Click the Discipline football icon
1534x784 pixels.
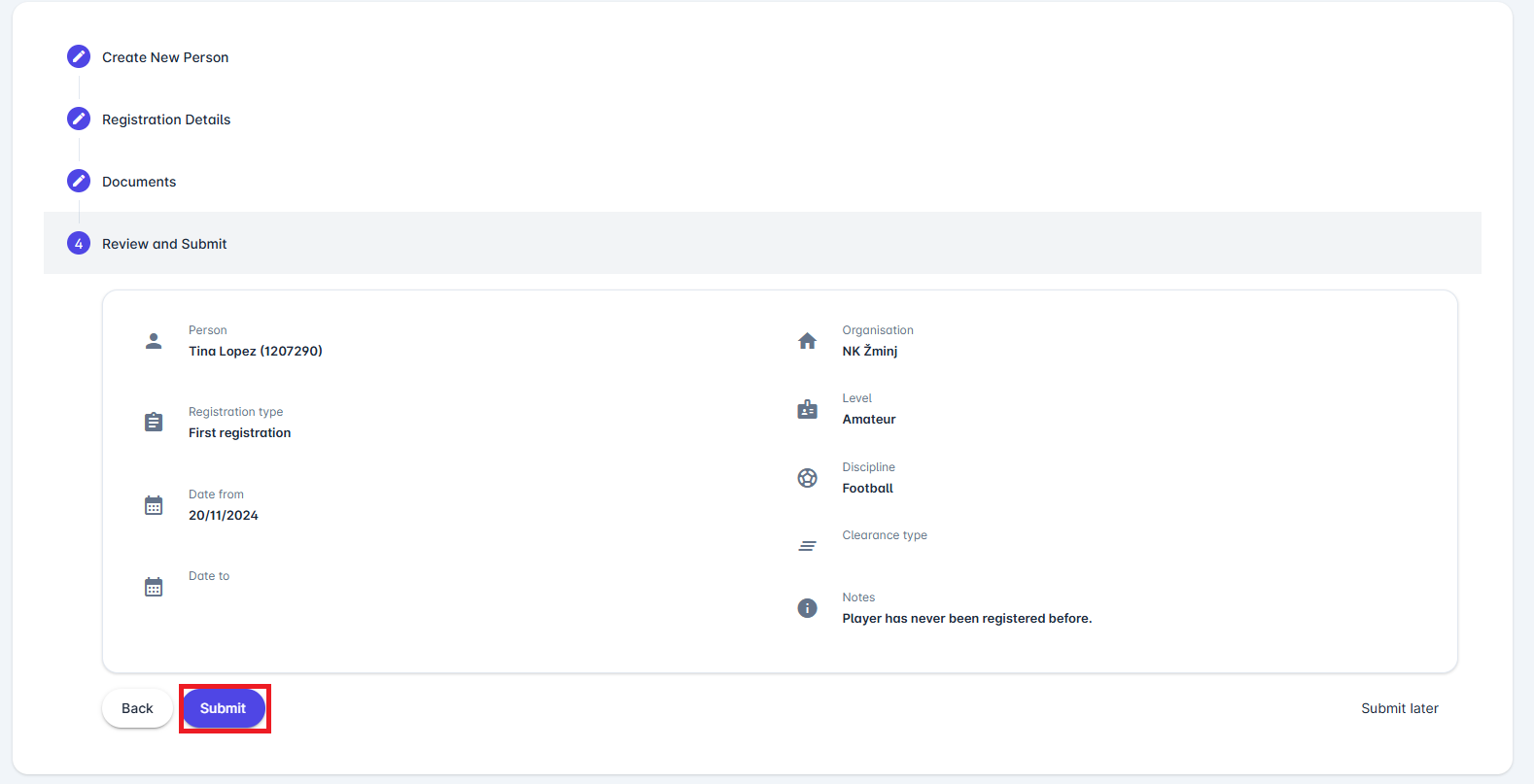[x=807, y=478]
